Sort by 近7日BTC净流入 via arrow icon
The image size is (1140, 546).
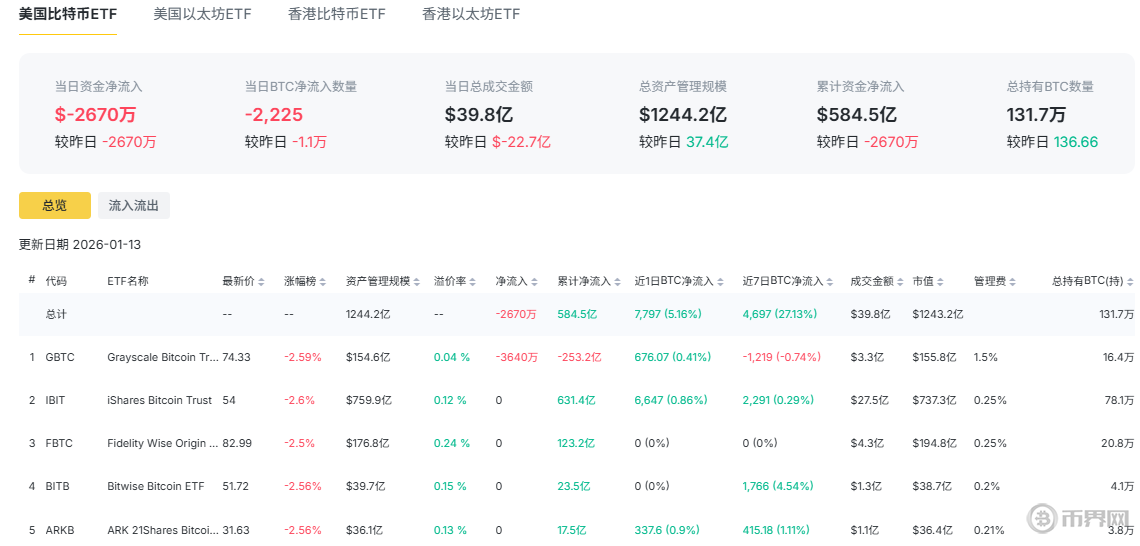point(830,282)
